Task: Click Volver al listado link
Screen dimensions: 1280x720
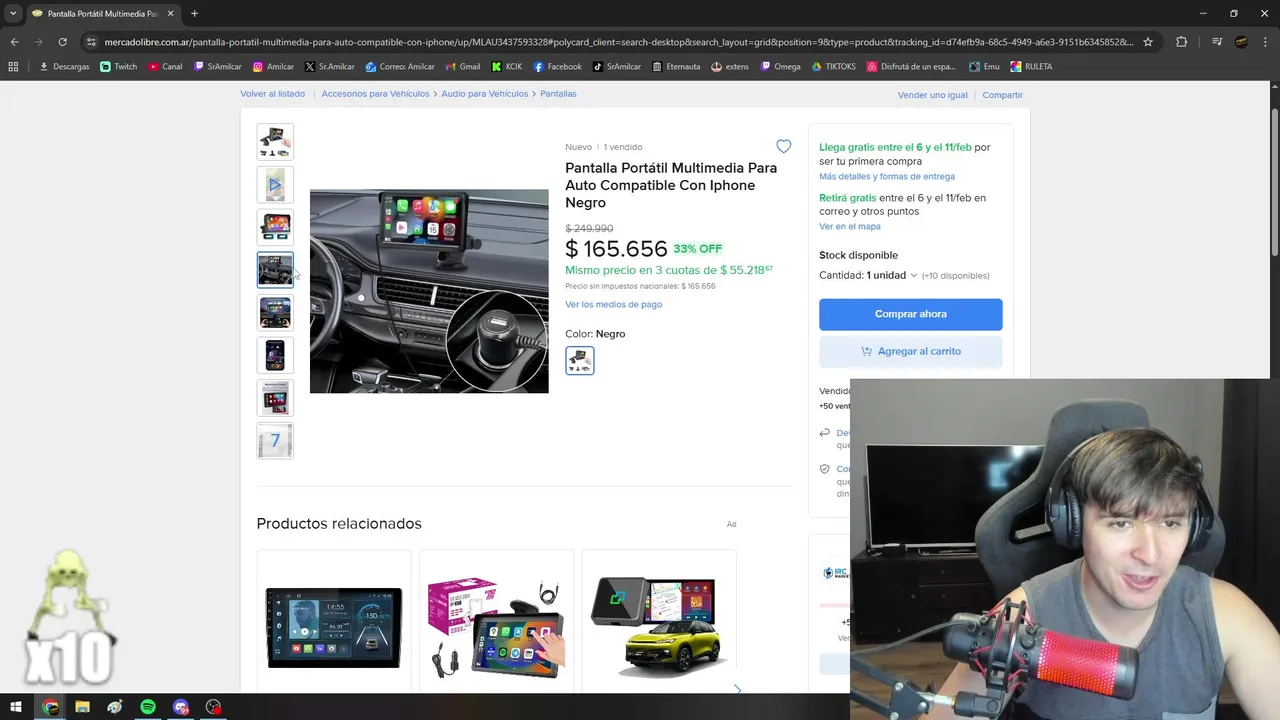Action: 272,94
